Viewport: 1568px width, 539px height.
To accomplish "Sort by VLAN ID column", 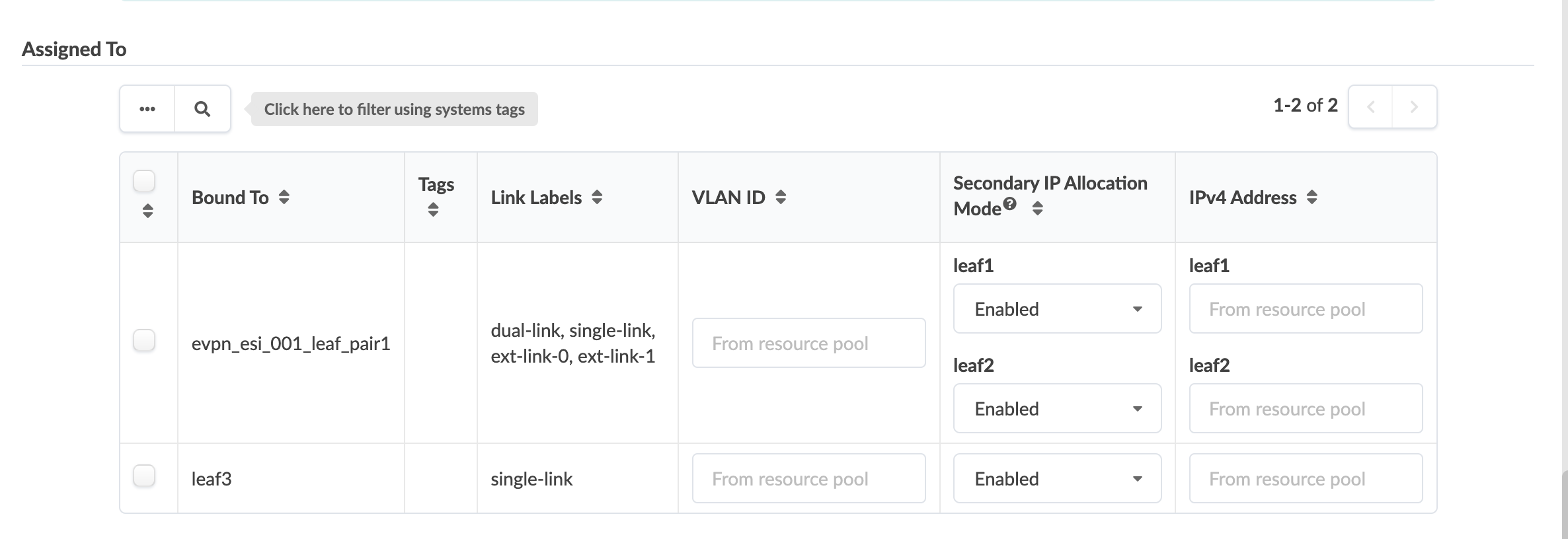I will pos(781,198).
